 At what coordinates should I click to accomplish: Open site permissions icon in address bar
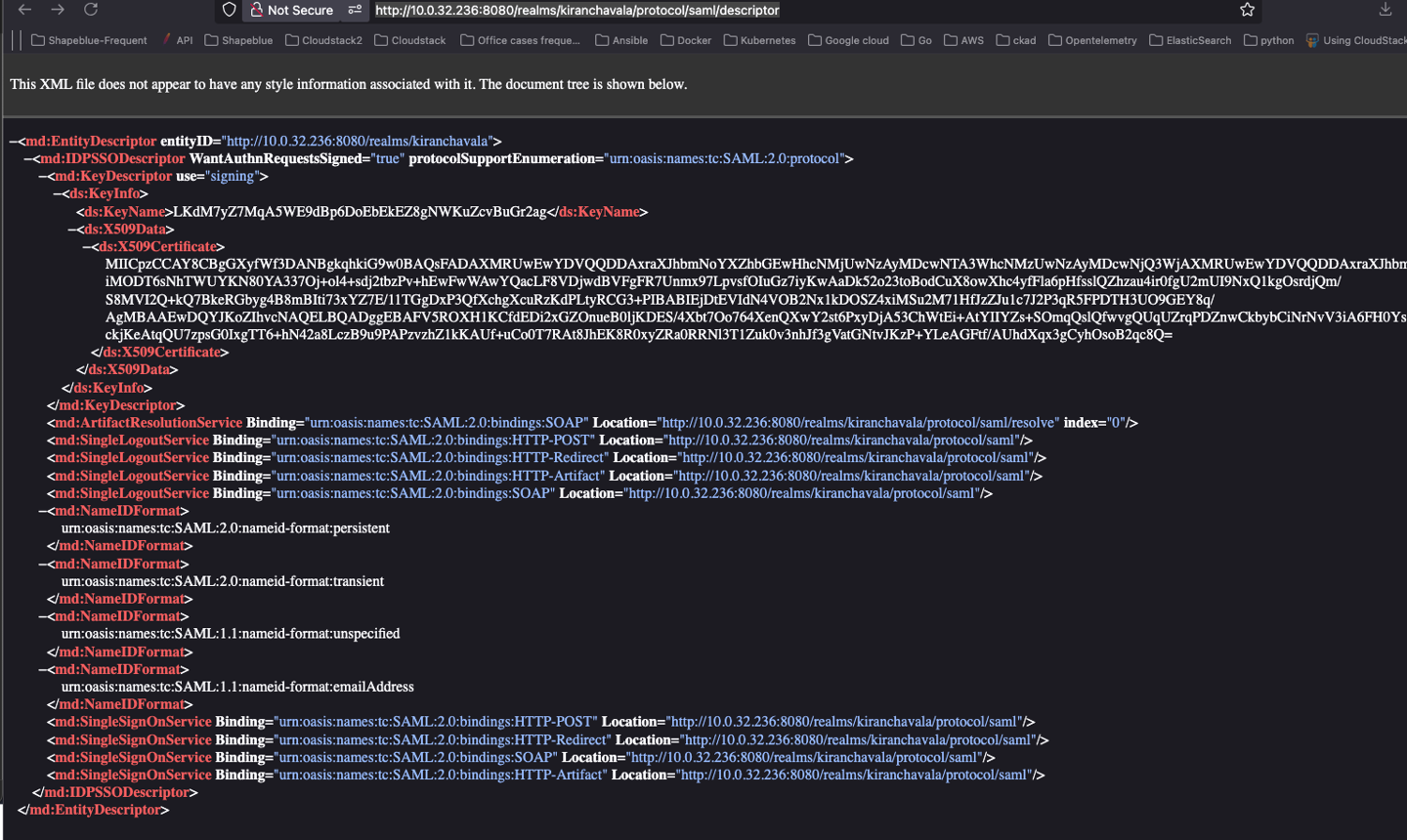pyautogui.click(x=355, y=10)
